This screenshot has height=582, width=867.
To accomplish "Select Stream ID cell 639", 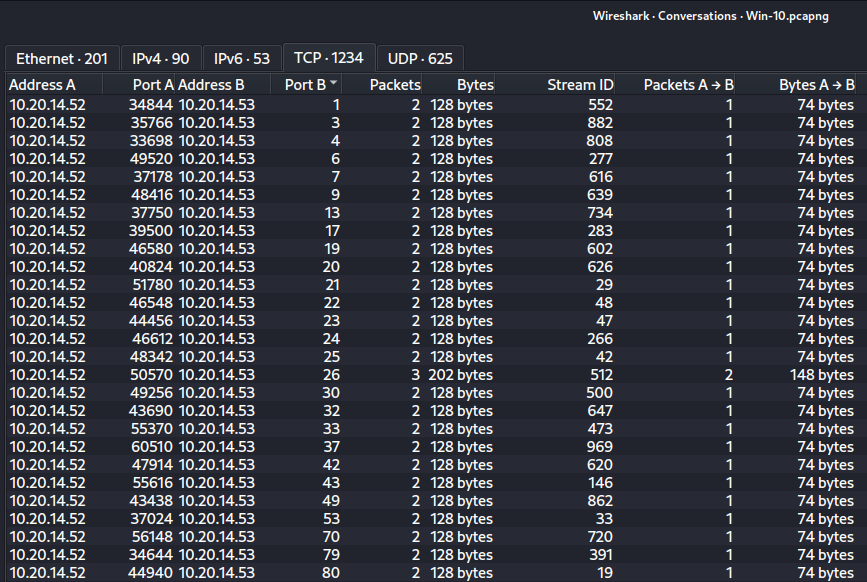I will click(600, 195).
